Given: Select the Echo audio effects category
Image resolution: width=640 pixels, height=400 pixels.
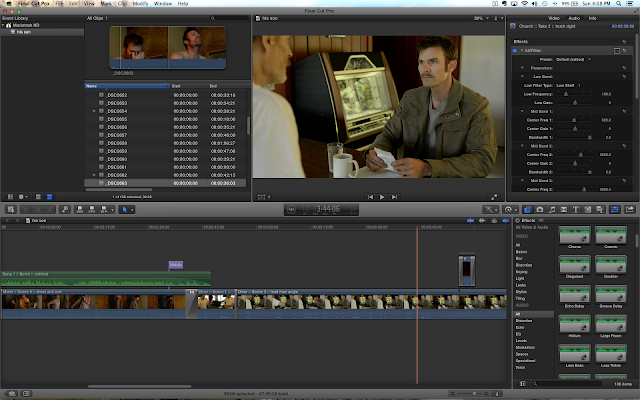Looking at the screenshot, I should [520, 327].
